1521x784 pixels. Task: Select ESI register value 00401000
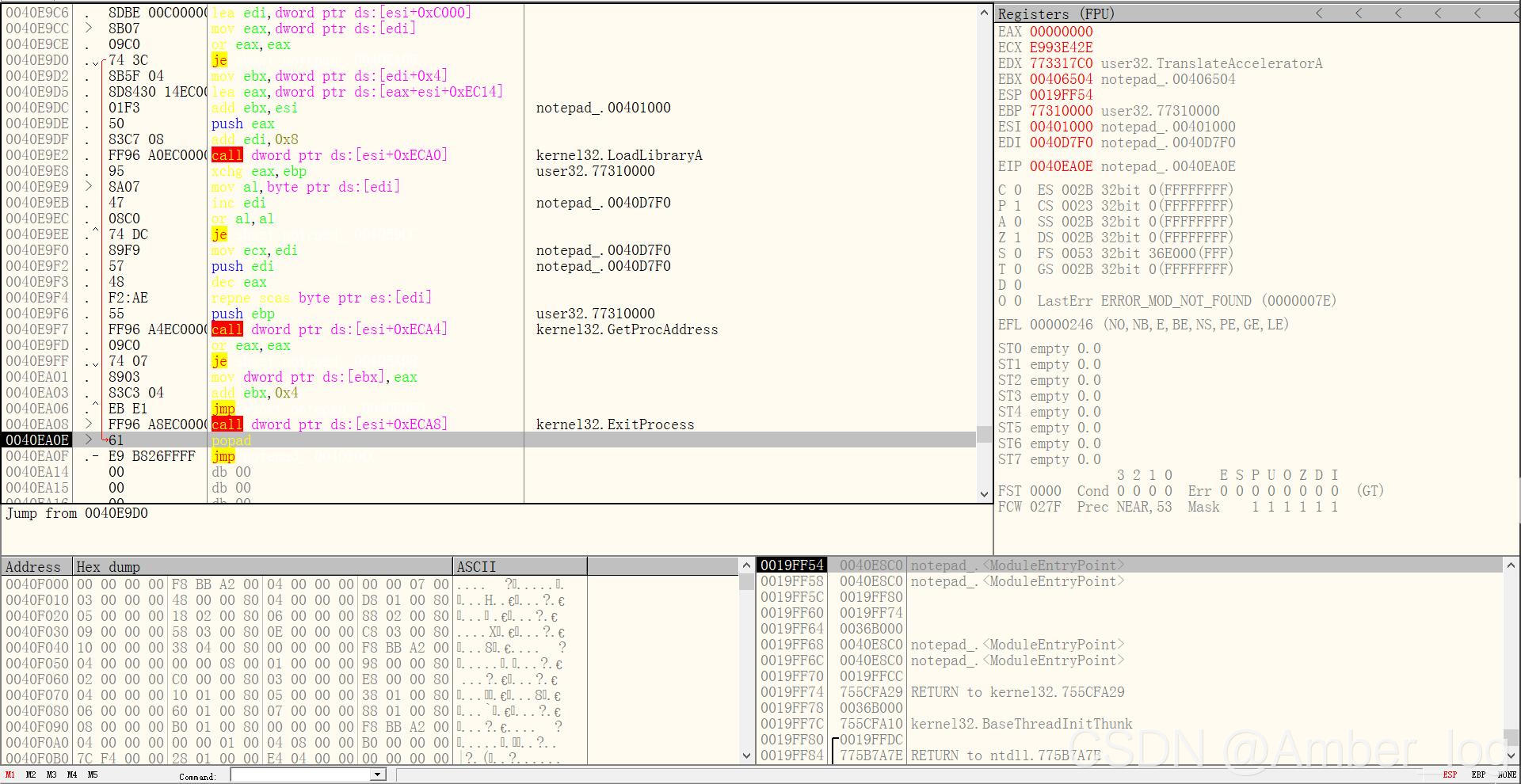(1061, 127)
